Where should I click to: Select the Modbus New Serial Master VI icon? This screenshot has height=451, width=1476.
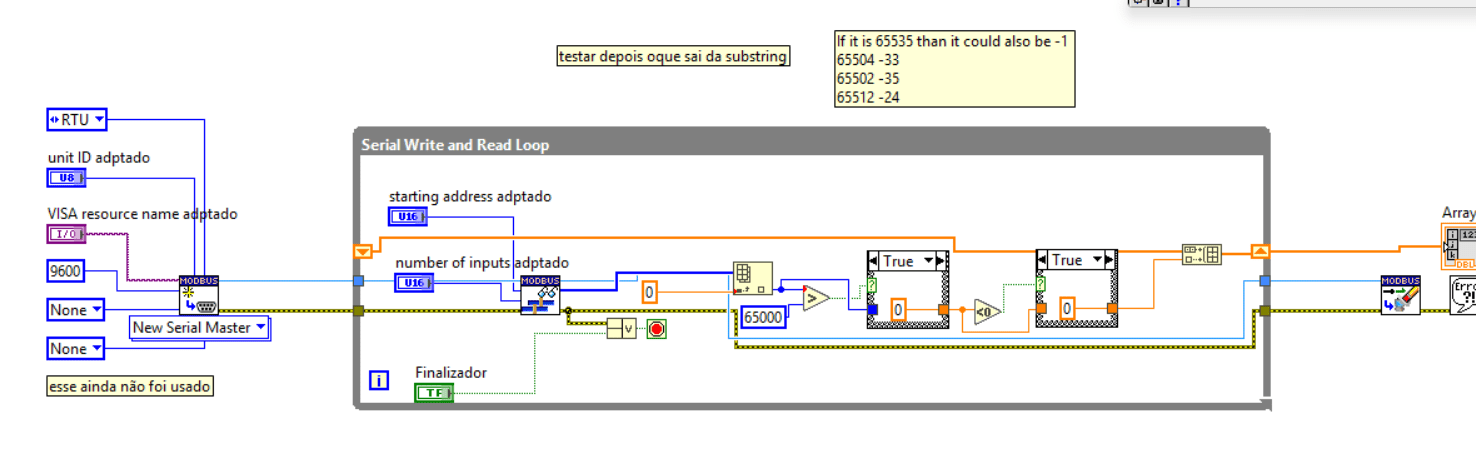coord(198,295)
